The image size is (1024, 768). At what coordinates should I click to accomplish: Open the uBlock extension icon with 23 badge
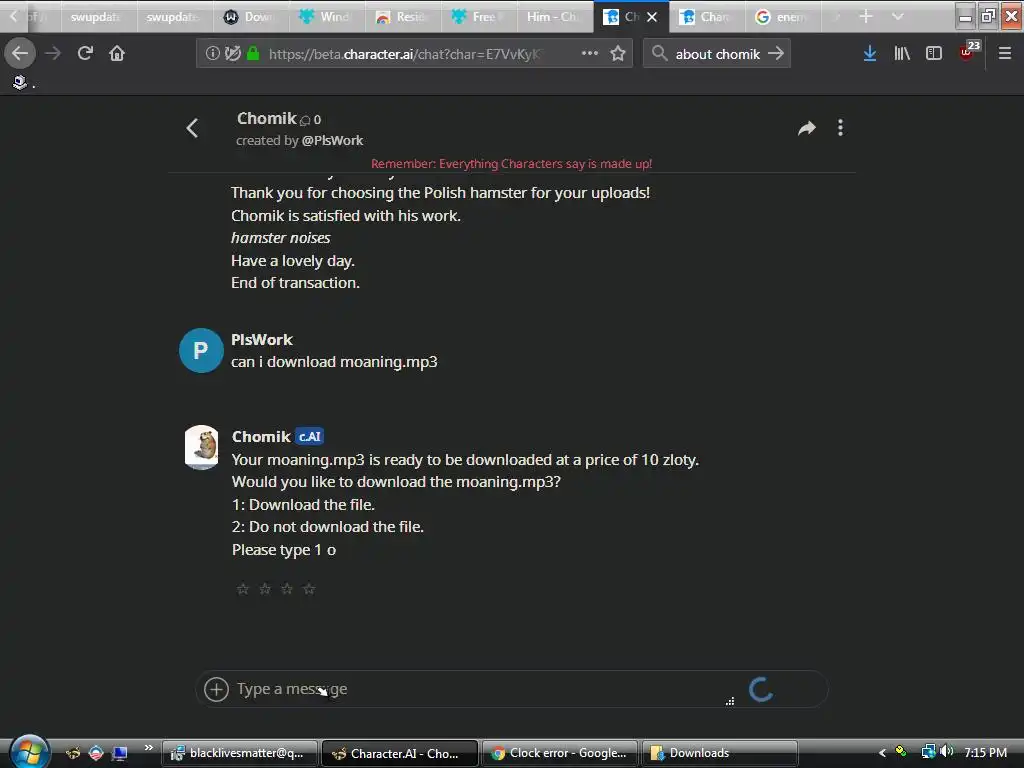[x=969, y=52]
